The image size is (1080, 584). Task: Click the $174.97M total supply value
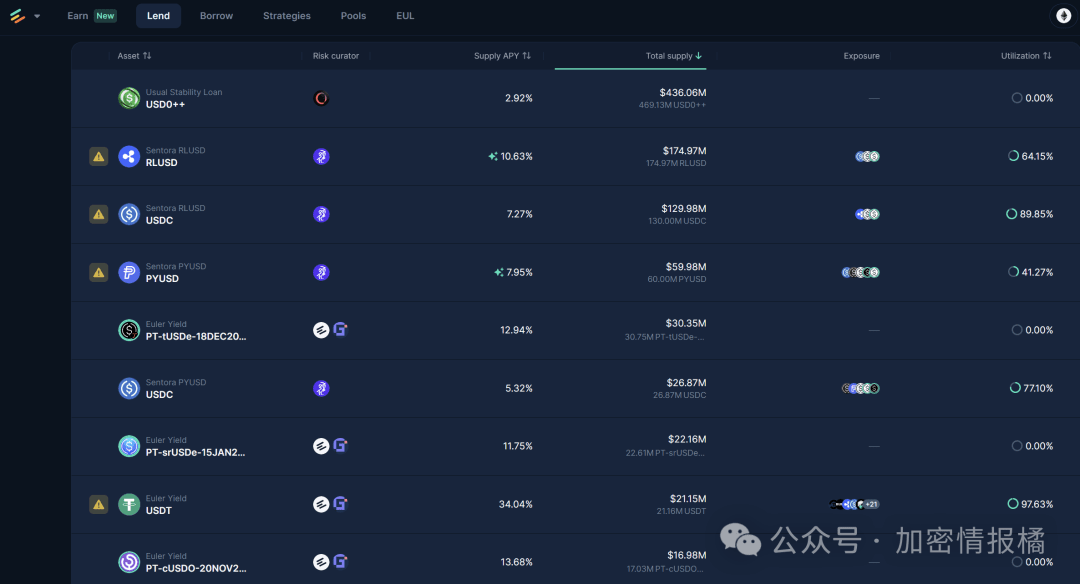tap(685, 150)
